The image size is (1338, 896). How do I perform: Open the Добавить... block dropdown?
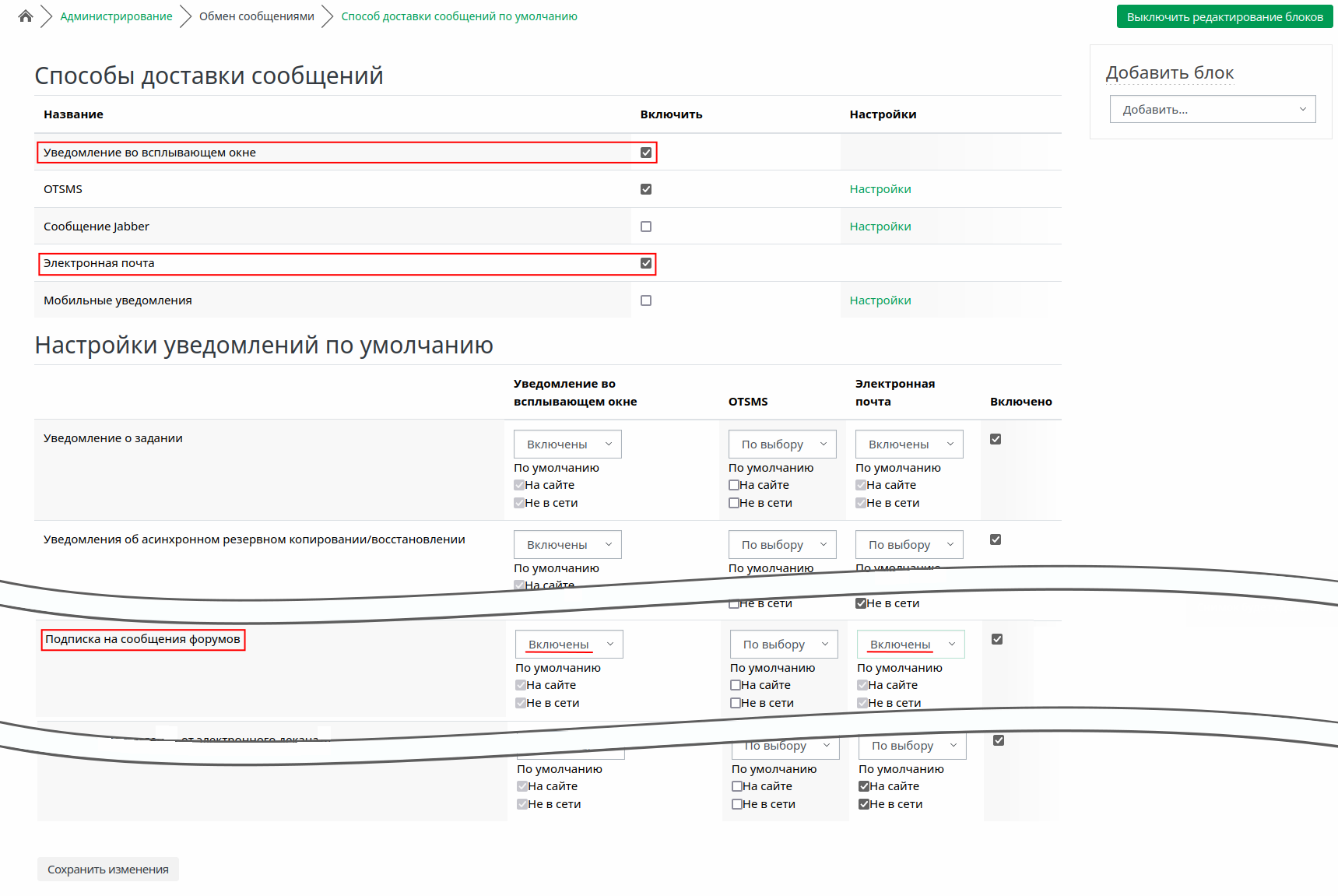[x=1213, y=109]
